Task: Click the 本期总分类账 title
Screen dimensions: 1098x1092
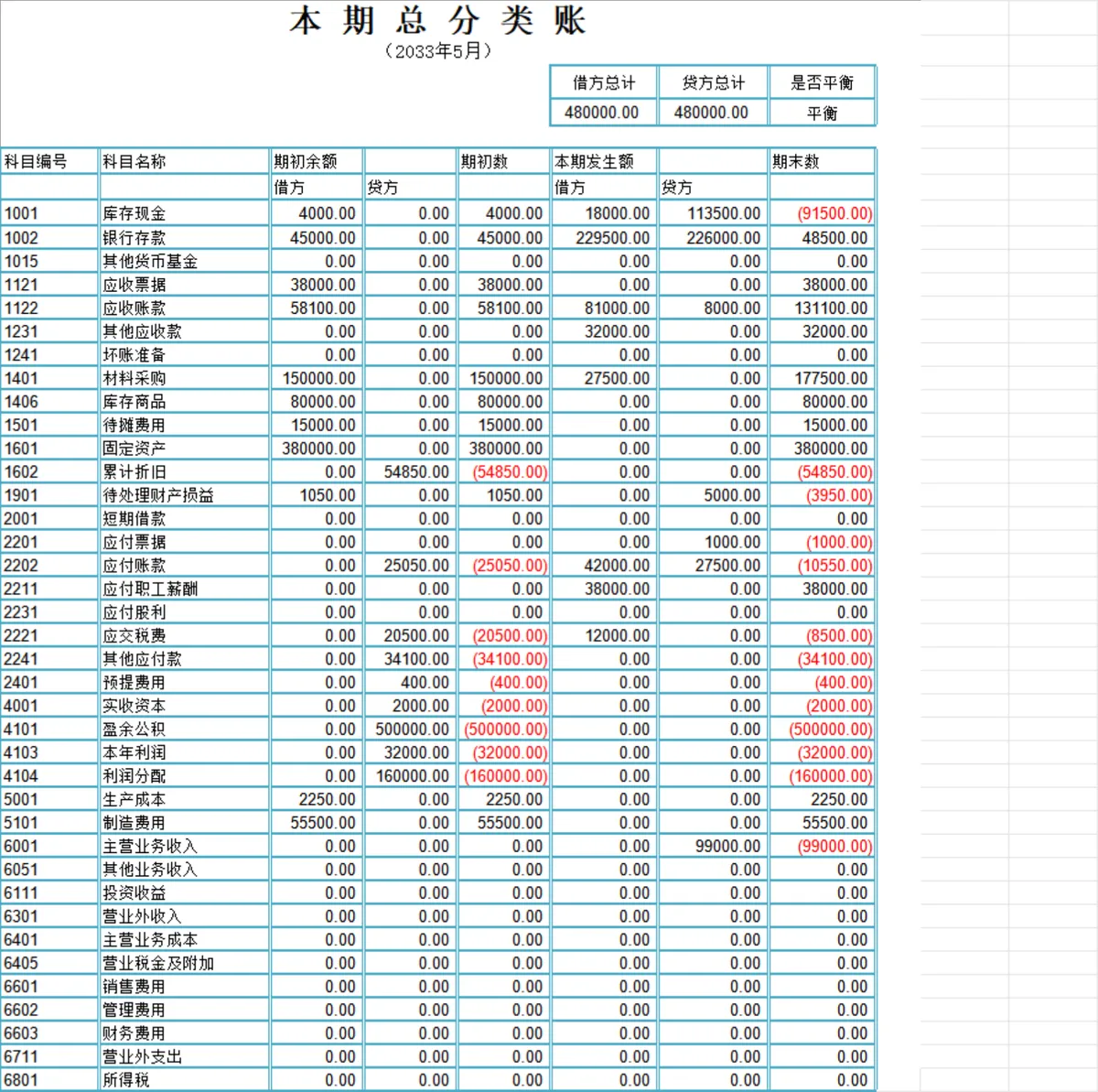Action: pos(437,20)
